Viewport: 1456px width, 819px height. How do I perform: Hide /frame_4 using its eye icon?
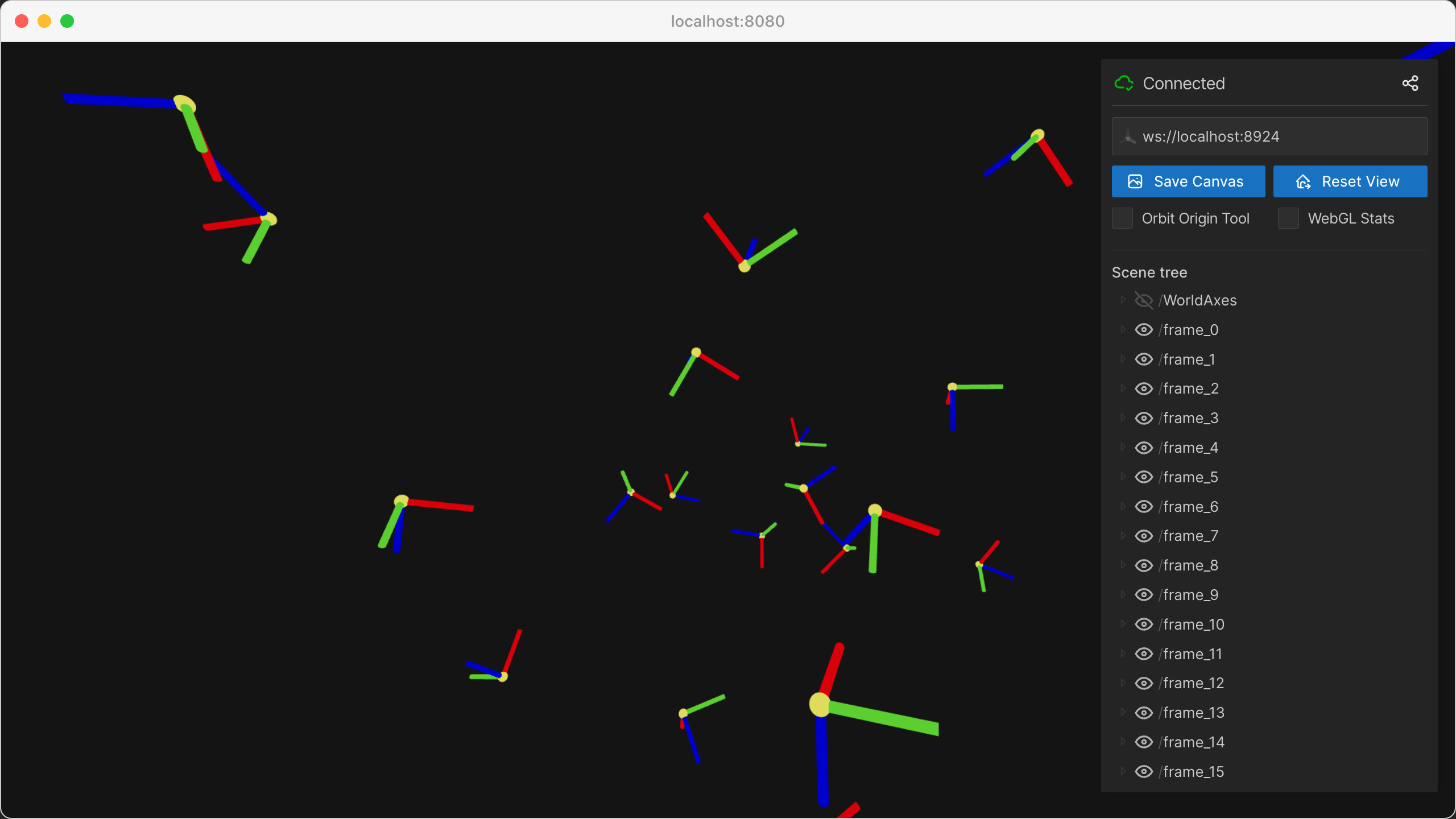1144,448
